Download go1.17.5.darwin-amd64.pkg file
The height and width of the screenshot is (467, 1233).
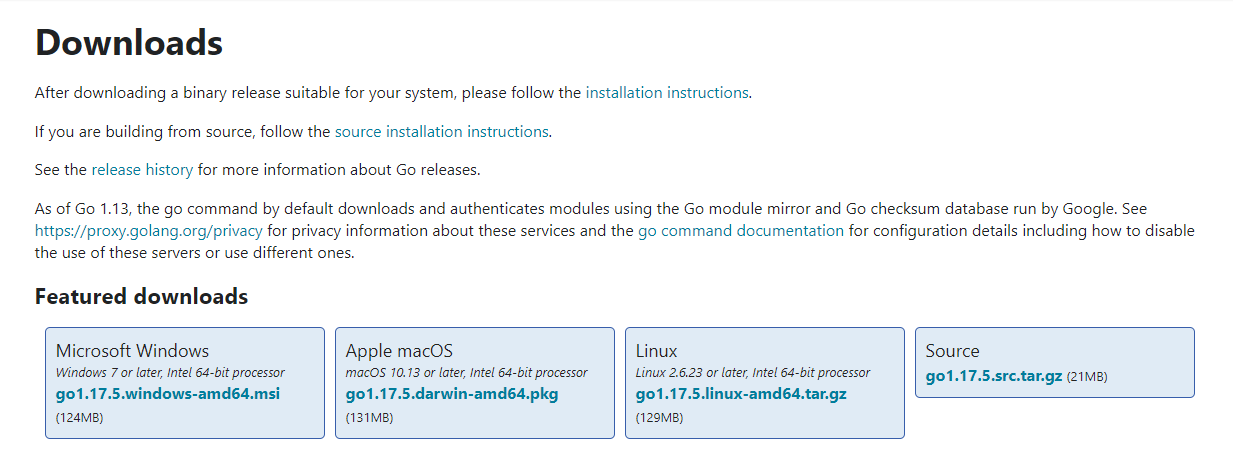452,394
